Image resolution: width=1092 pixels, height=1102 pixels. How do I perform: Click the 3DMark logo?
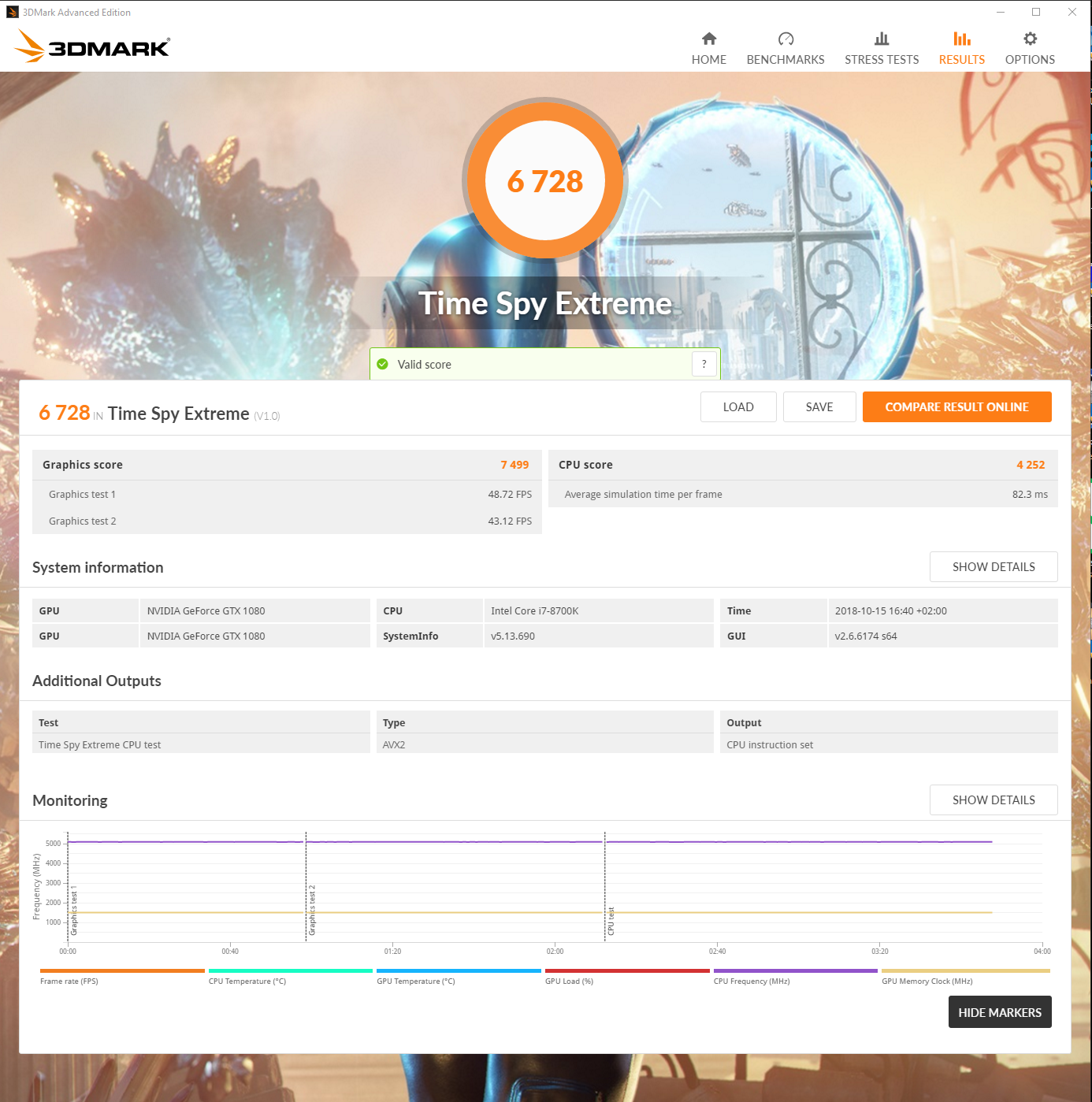click(92, 46)
